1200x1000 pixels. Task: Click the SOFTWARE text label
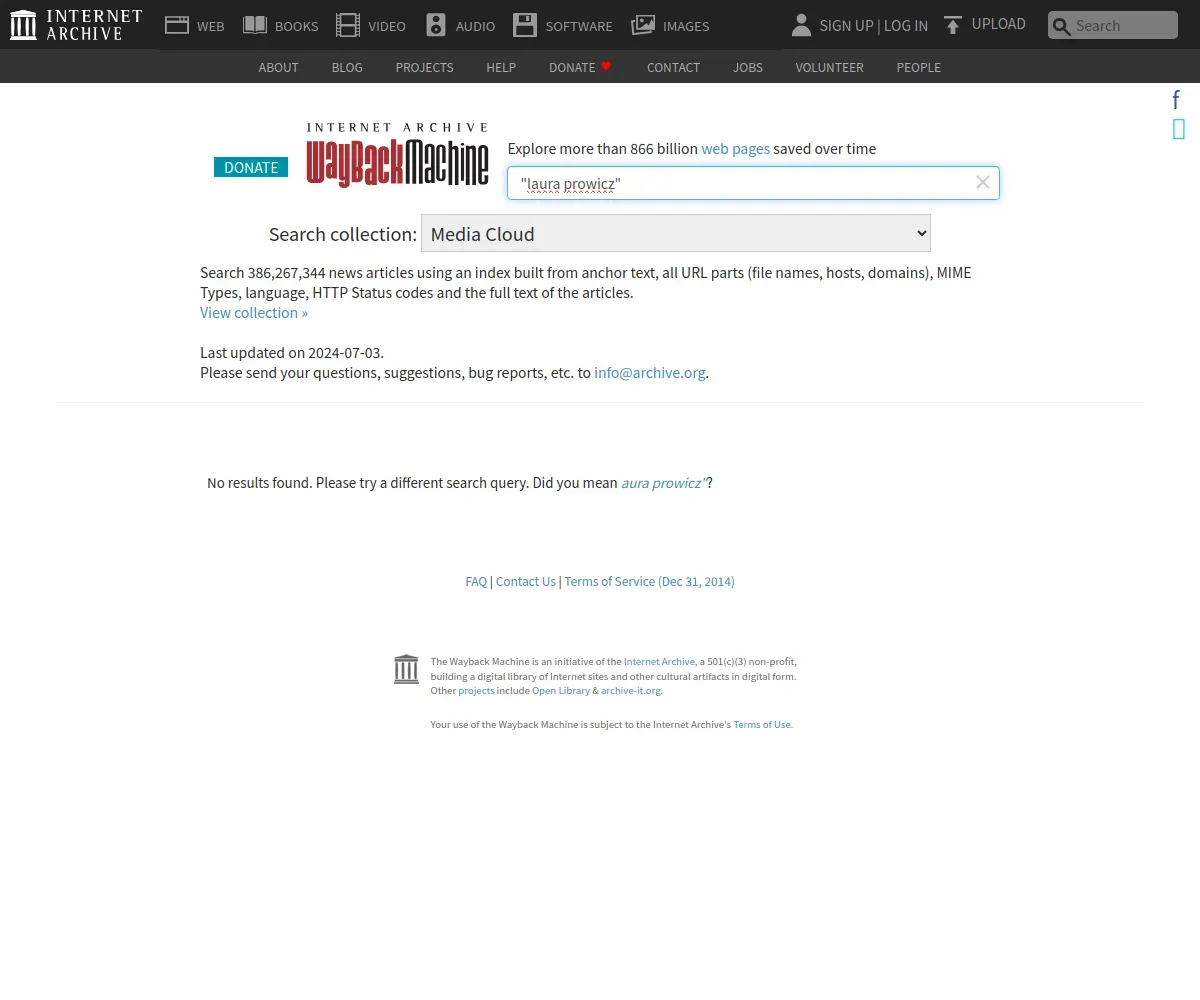579,26
